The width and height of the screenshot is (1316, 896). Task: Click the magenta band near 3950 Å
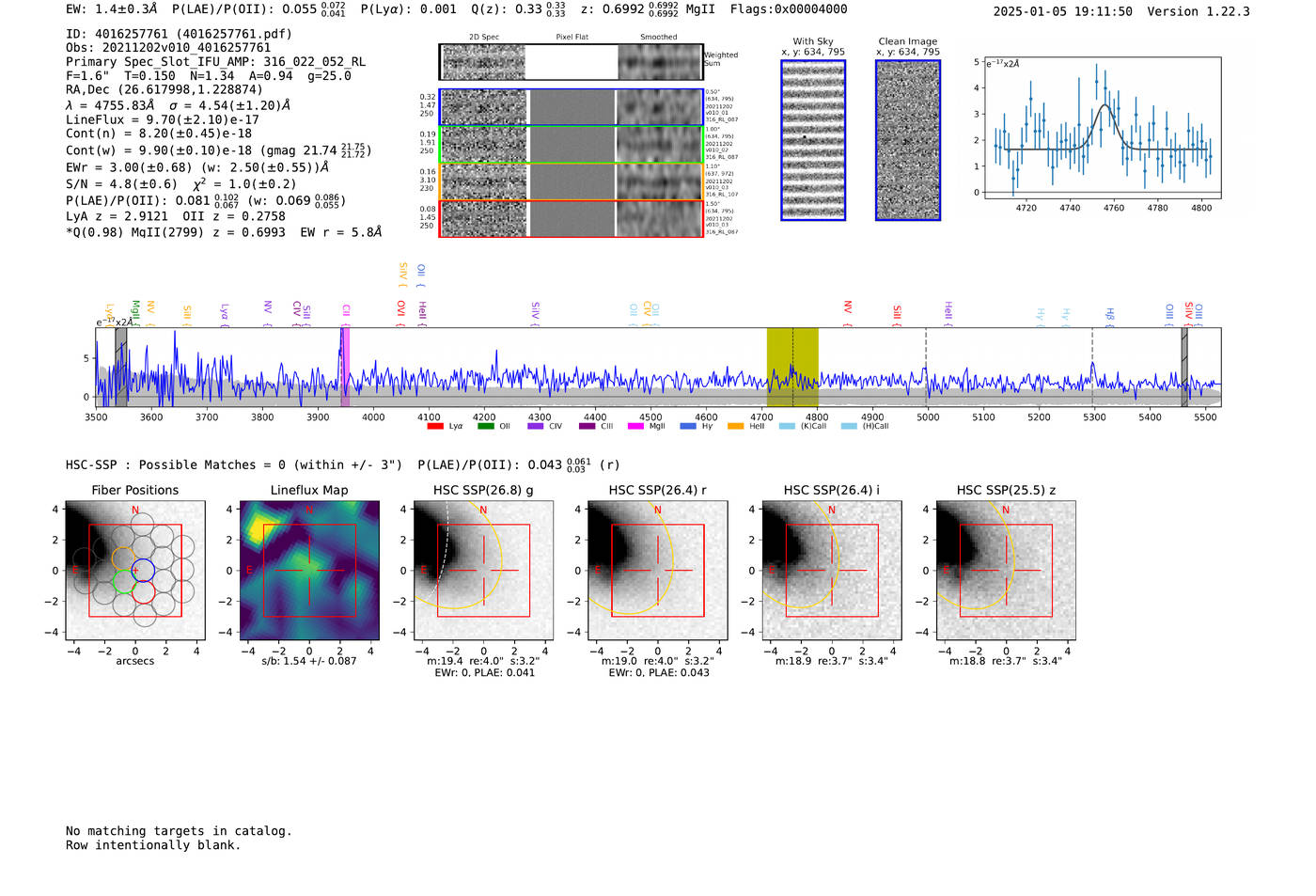(x=346, y=368)
